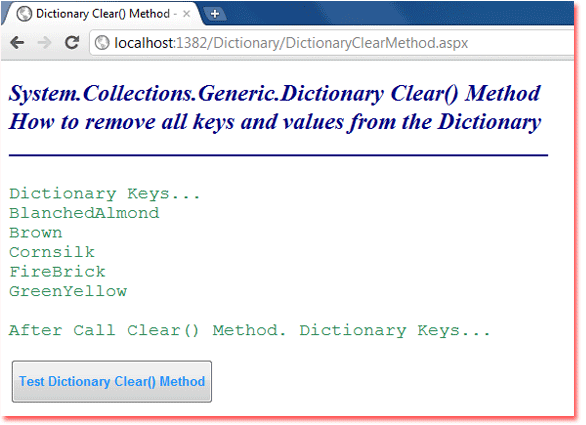Click the browser forward arrow

[44, 43]
